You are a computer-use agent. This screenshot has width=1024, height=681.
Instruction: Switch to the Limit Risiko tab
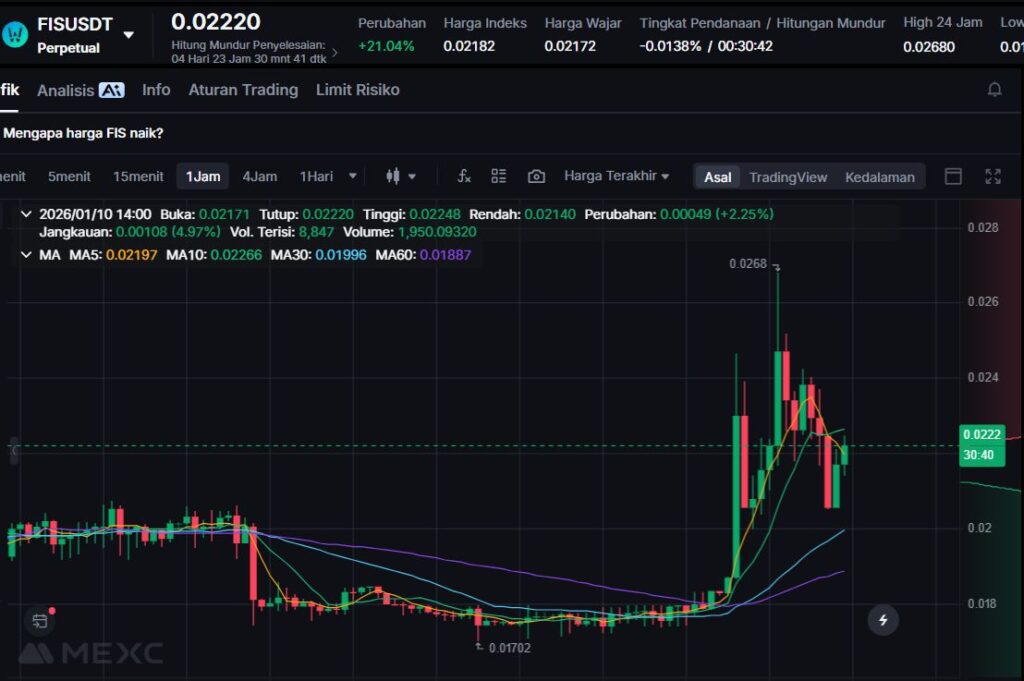(x=357, y=90)
